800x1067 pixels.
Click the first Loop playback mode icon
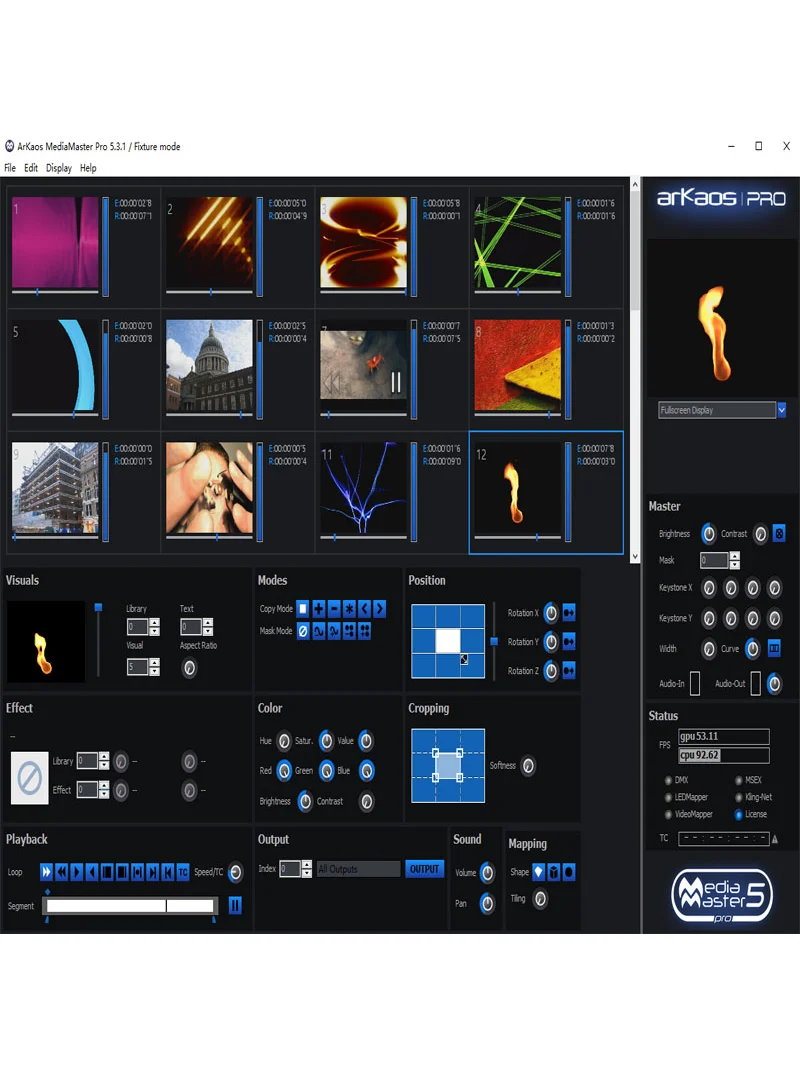(47, 872)
